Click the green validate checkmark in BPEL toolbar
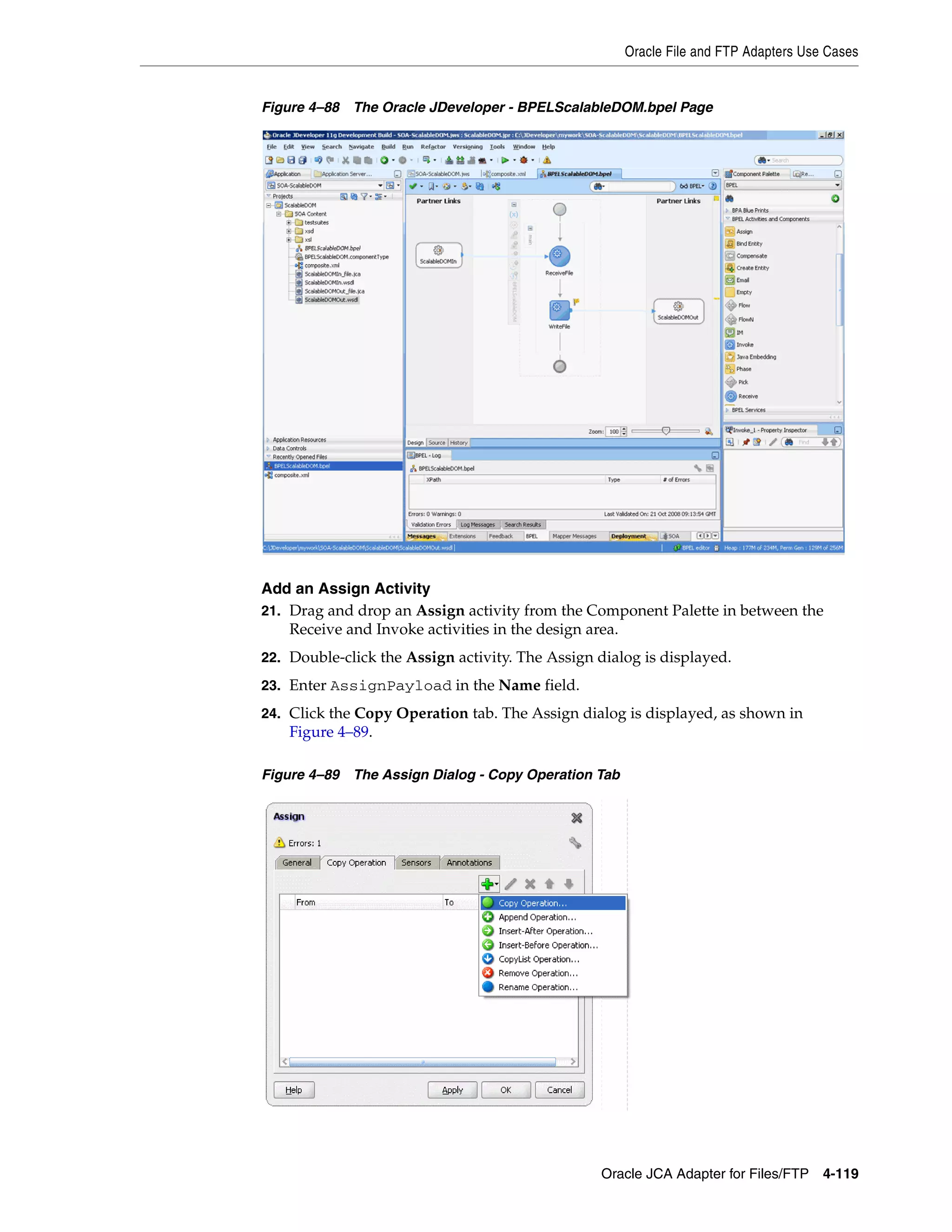The height and width of the screenshot is (1232, 952). click(x=413, y=186)
